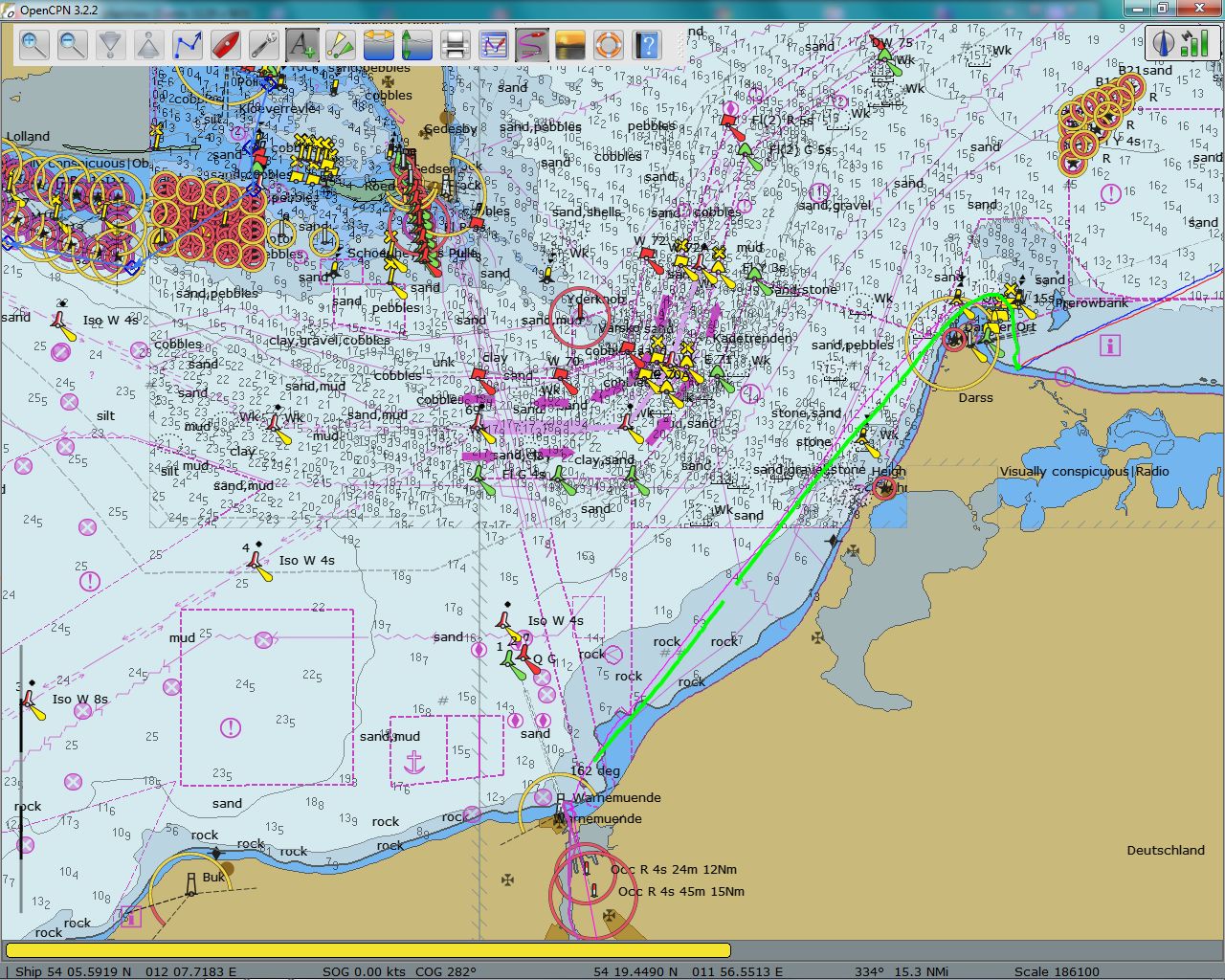Drop a Man Overboard lifebuoy marker
The height and width of the screenshot is (980, 1225).
(609, 44)
